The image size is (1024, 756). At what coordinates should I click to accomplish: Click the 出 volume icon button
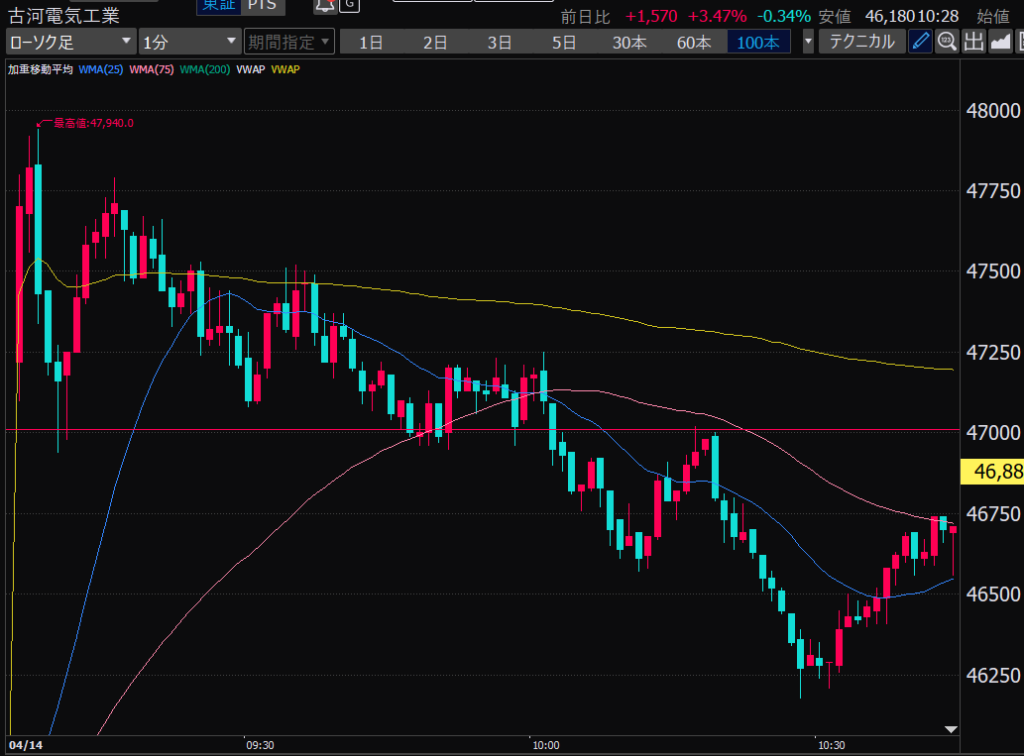coord(974,41)
